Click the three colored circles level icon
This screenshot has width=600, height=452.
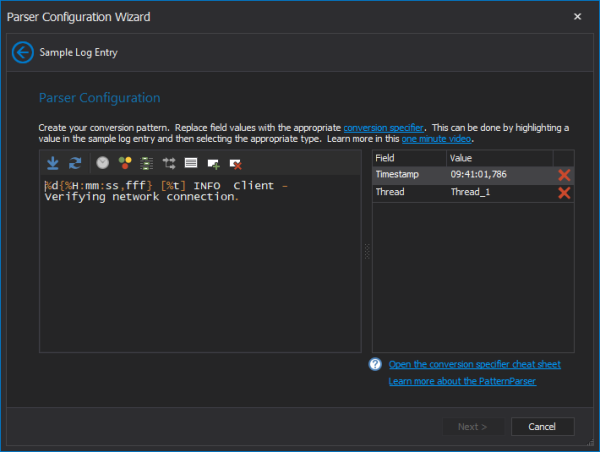point(125,163)
